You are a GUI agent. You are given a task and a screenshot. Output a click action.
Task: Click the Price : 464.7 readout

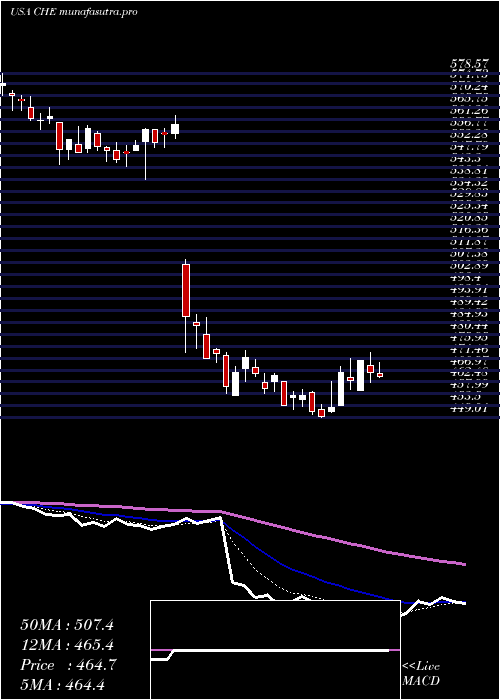click(68, 665)
